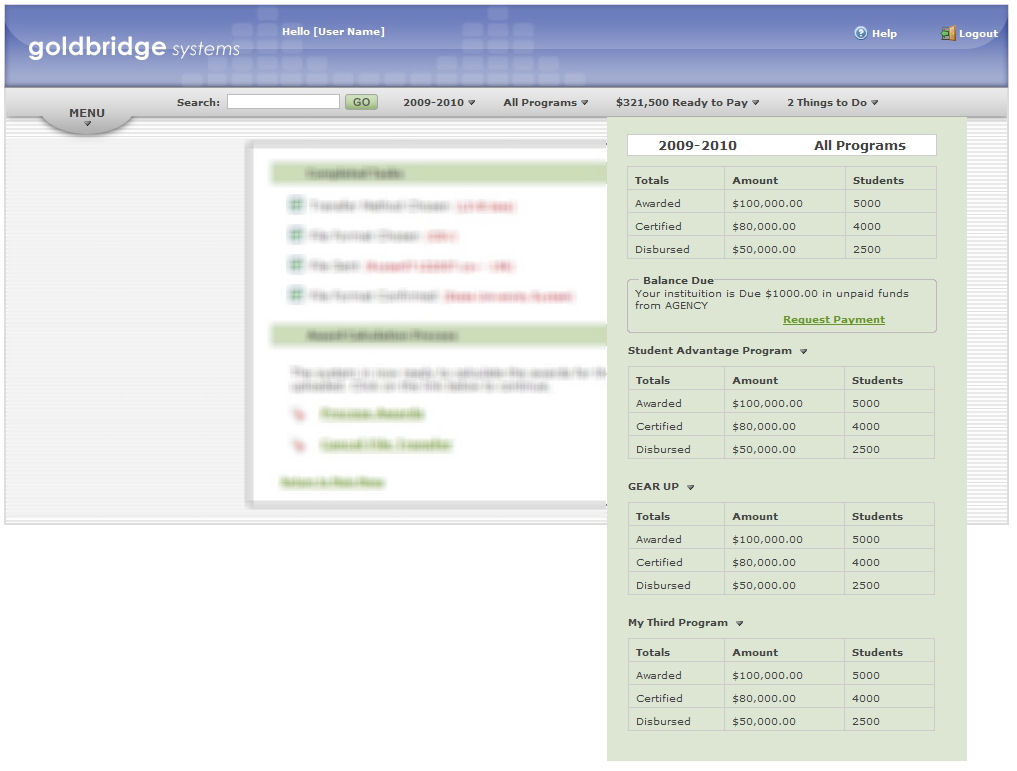
Task: Click green icon beside File Format Chosen
Action: 296,235
